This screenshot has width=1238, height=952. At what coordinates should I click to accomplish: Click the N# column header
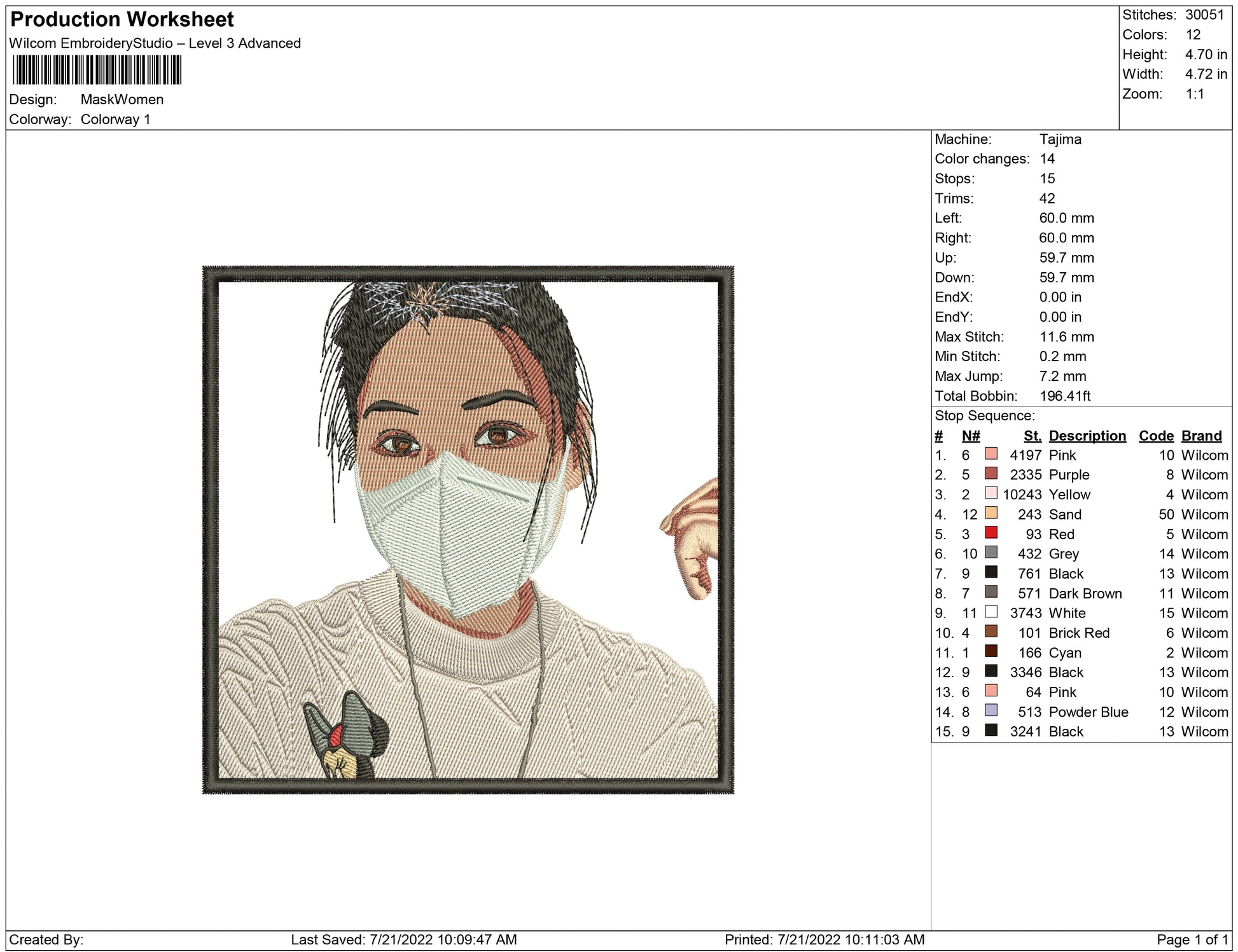click(x=970, y=436)
